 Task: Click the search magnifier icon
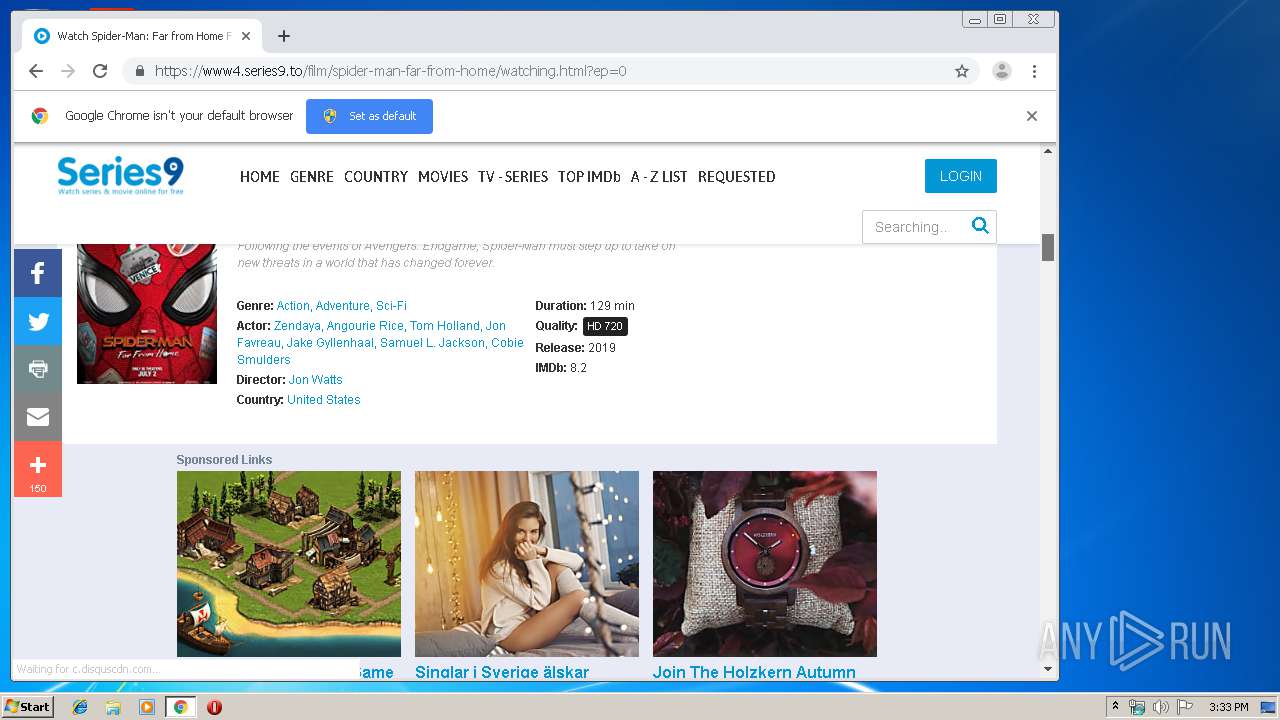pos(980,226)
